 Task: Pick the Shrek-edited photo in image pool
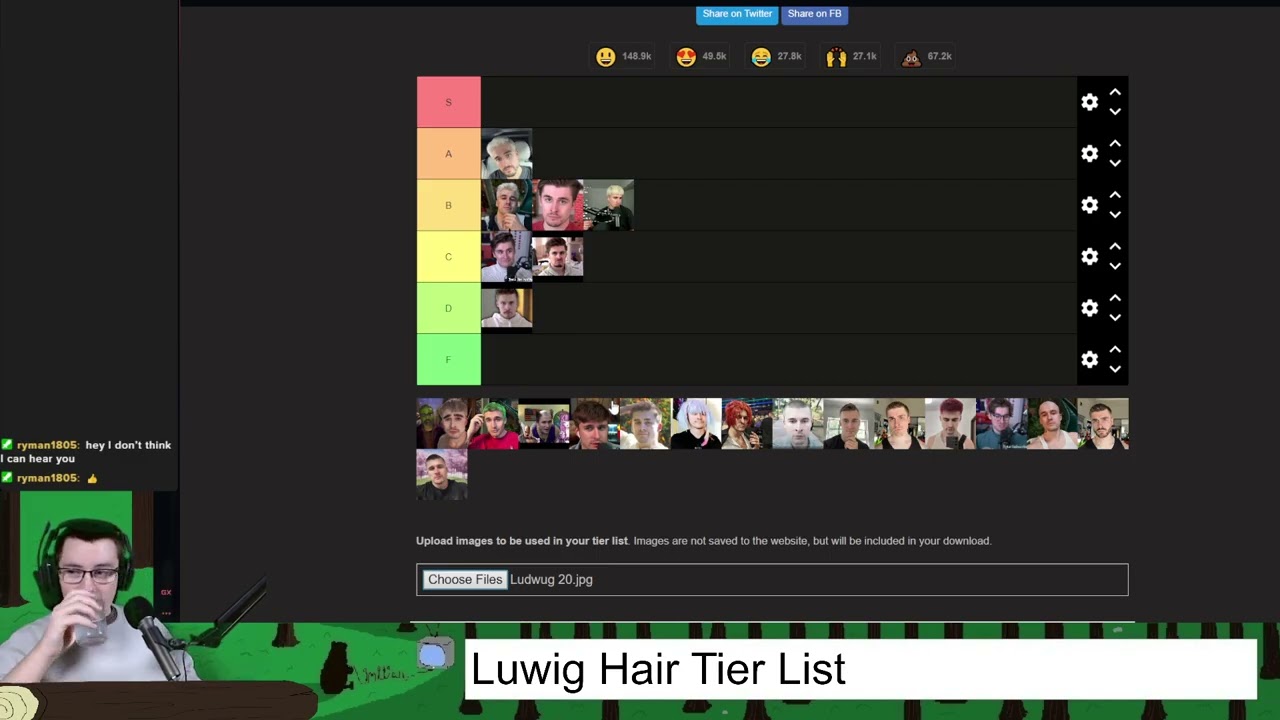(442, 424)
